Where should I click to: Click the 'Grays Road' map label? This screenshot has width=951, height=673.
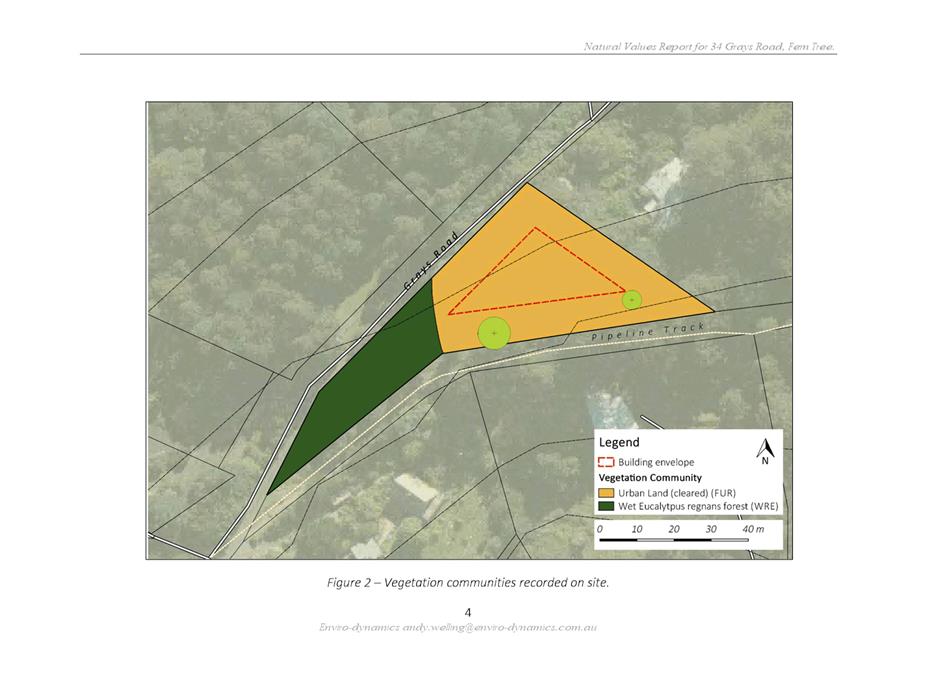tap(431, 261)
